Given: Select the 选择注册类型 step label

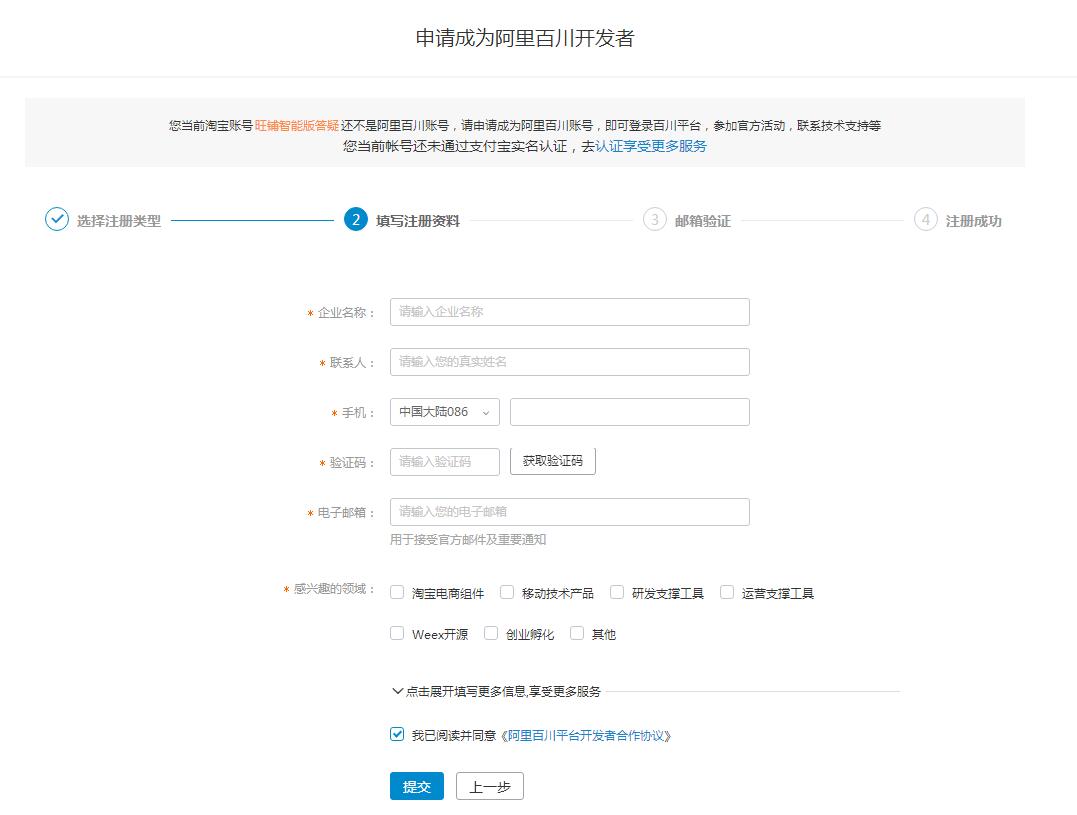Looking at the screenshot, I should point(119,221).
